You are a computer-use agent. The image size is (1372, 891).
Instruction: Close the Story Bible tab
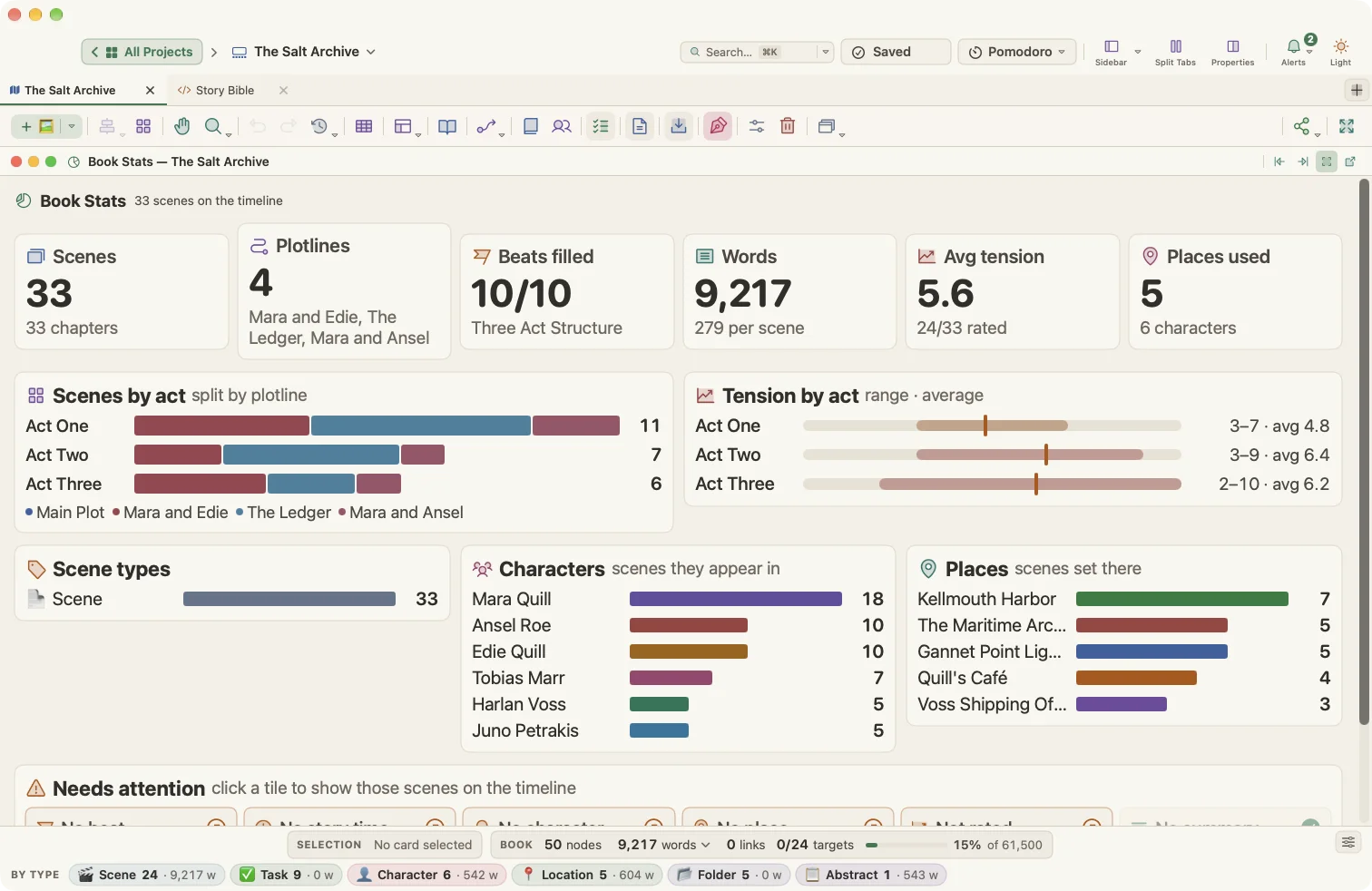click(x=283, y=90)
